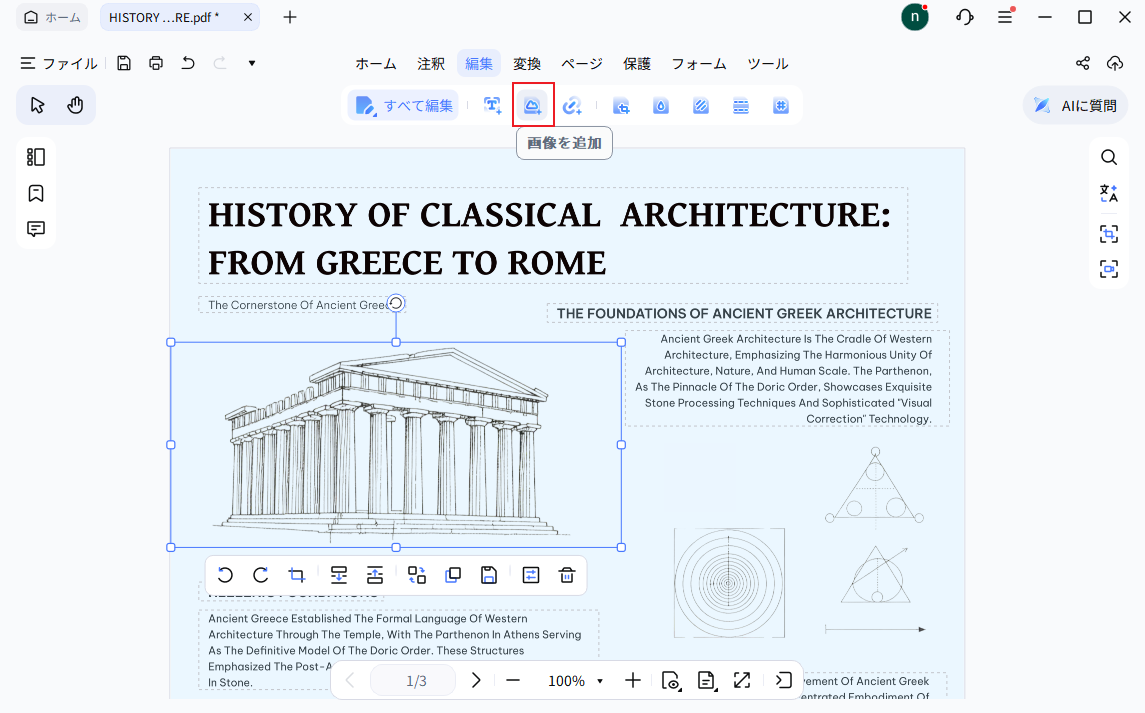Open the comments panel

(36, 229)
